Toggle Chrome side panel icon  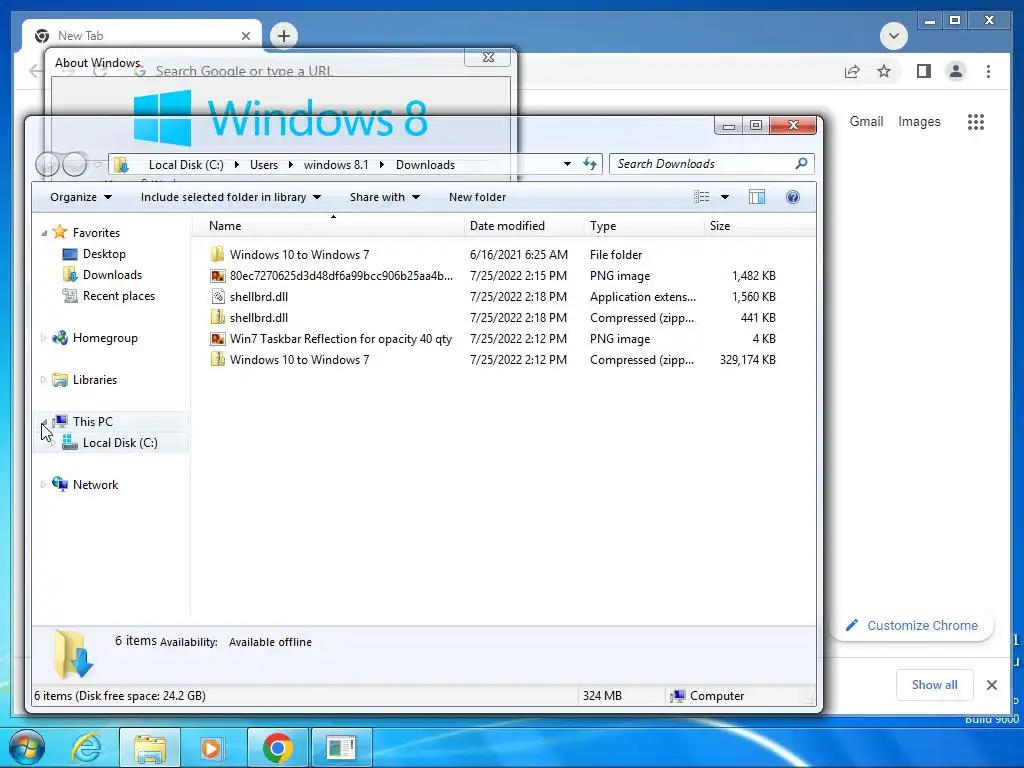click(923, 71)
